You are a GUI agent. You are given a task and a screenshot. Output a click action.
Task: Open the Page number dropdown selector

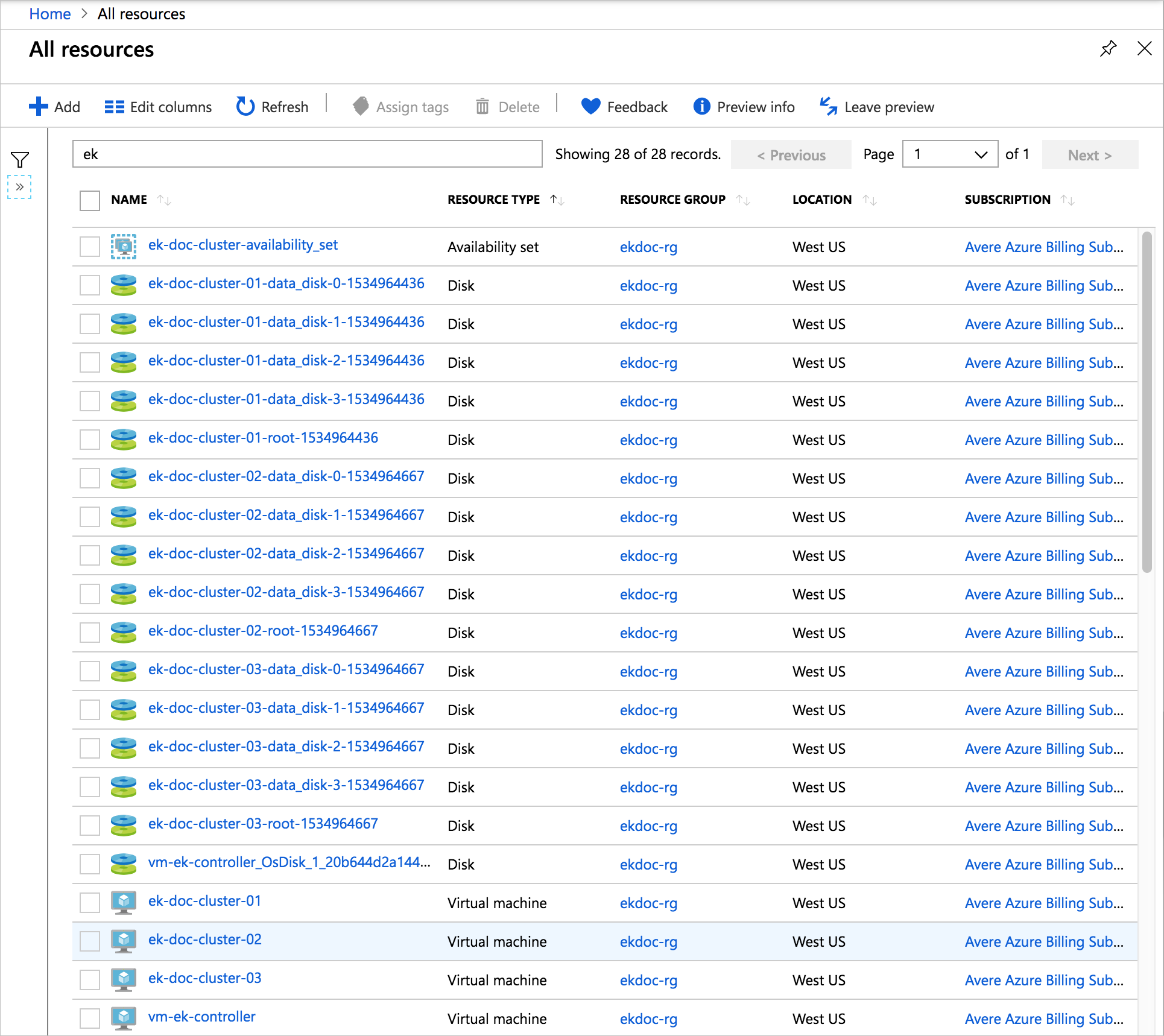coord(949,154)
